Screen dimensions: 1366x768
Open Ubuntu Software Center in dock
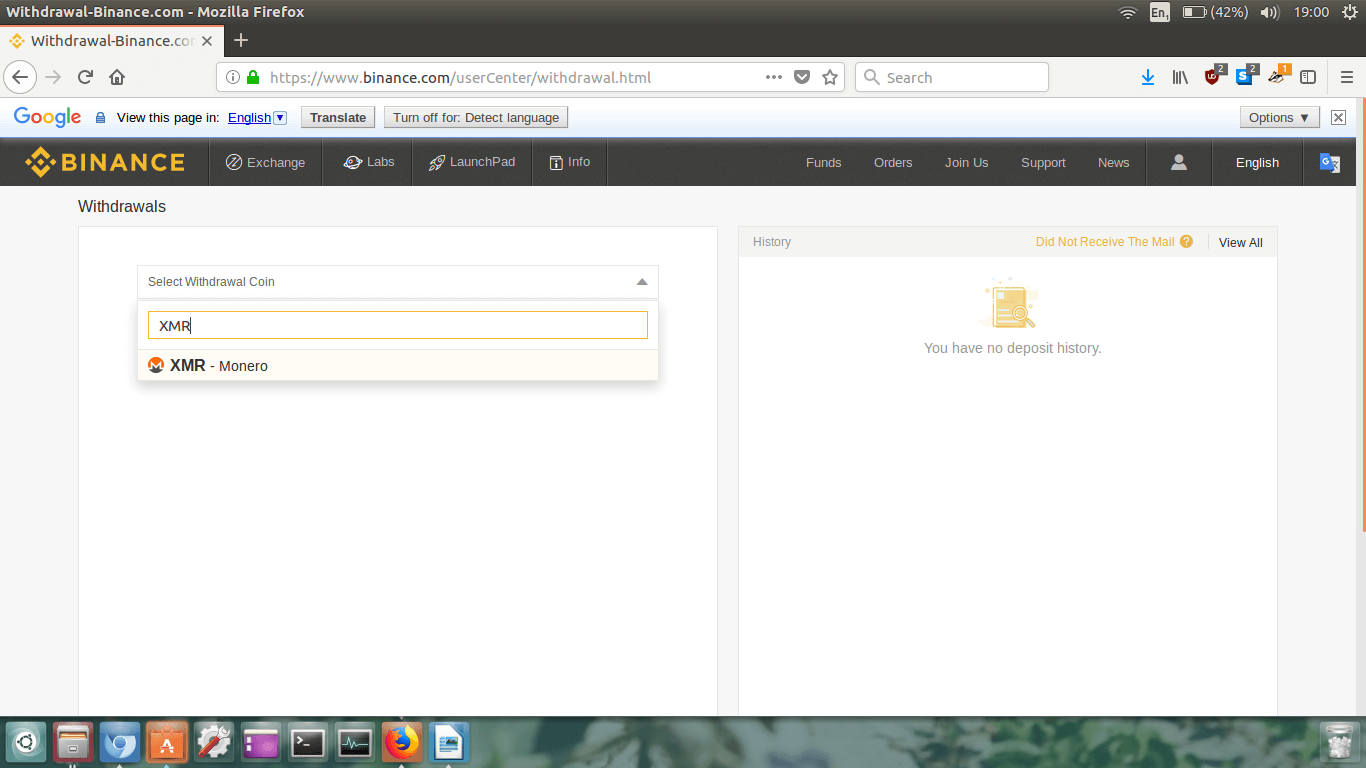pyautogui.click(x=167, y=743)
